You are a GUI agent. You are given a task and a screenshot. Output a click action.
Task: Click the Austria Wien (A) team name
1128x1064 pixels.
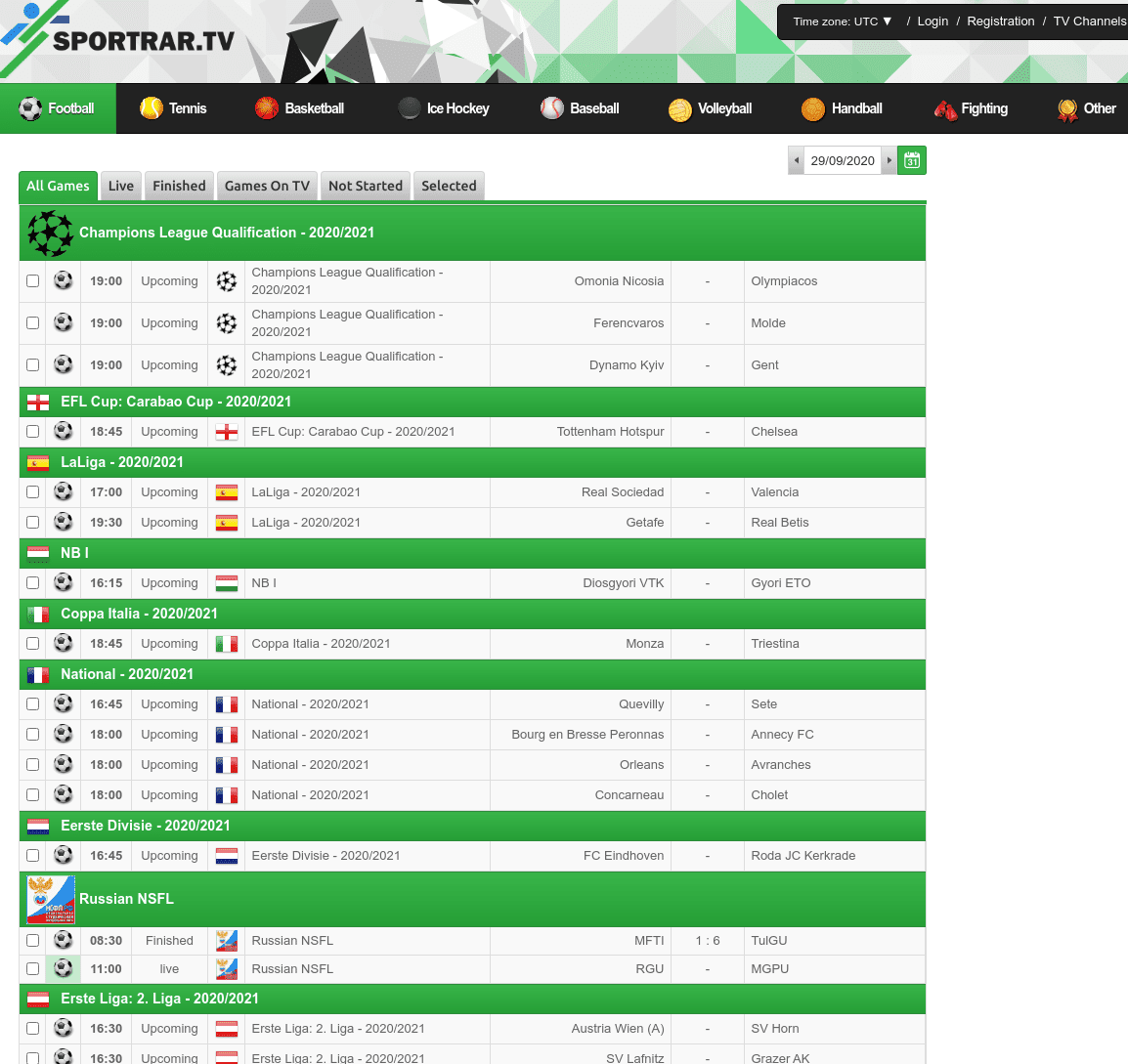(617, 1029)
